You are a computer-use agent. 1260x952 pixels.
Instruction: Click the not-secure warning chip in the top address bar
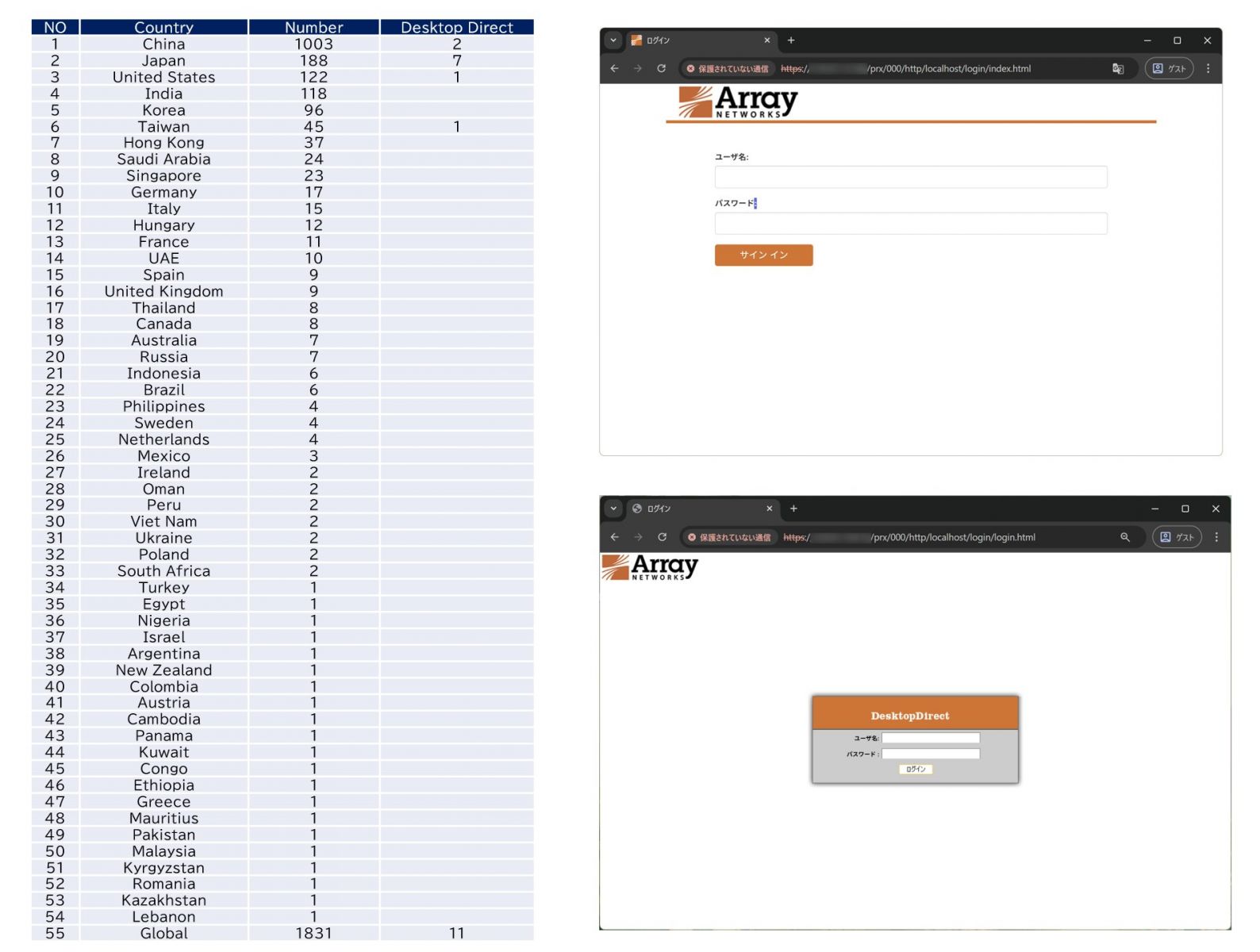[728, 69]
